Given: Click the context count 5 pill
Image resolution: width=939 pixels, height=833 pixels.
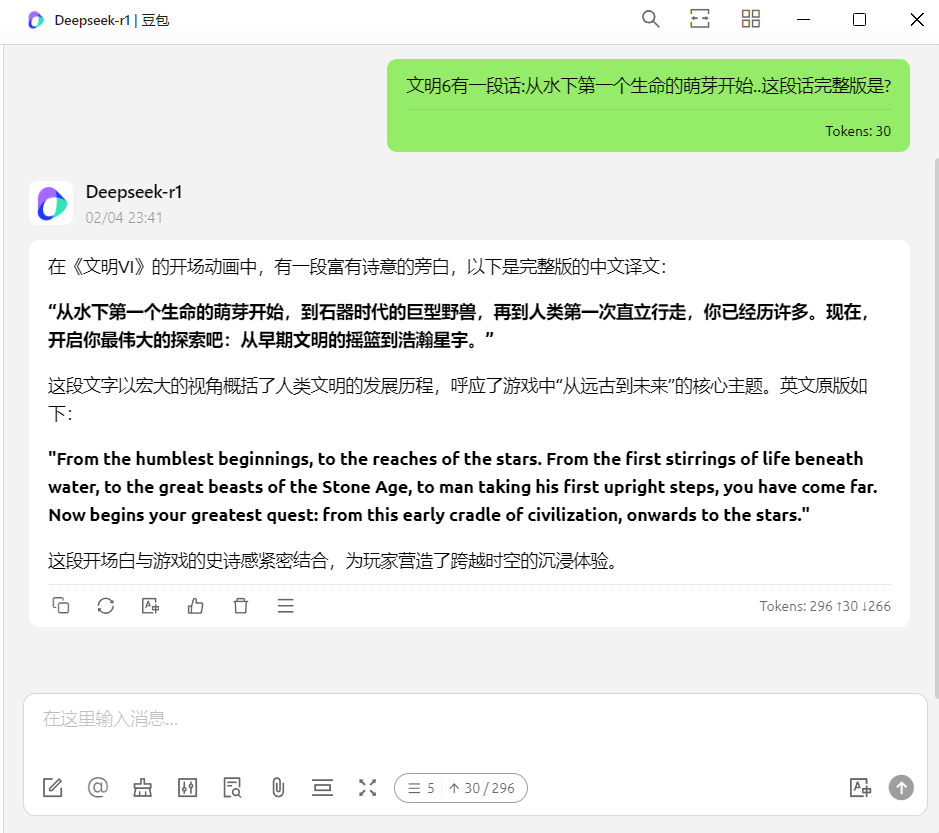Looking at the screenshot, I should pos(420,788).
